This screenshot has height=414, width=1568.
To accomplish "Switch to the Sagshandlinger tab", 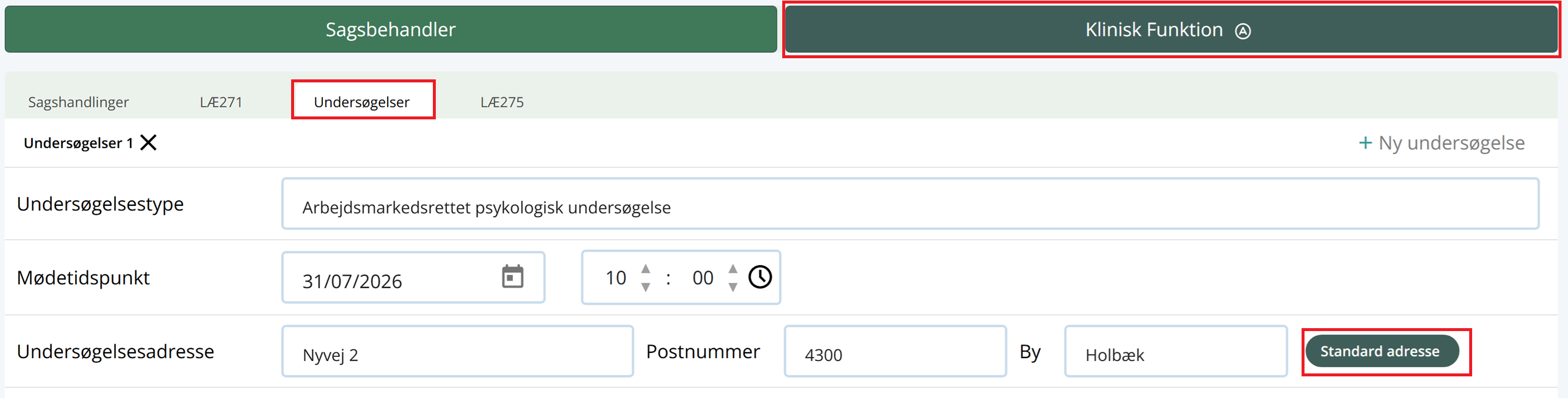I will 79,102.
